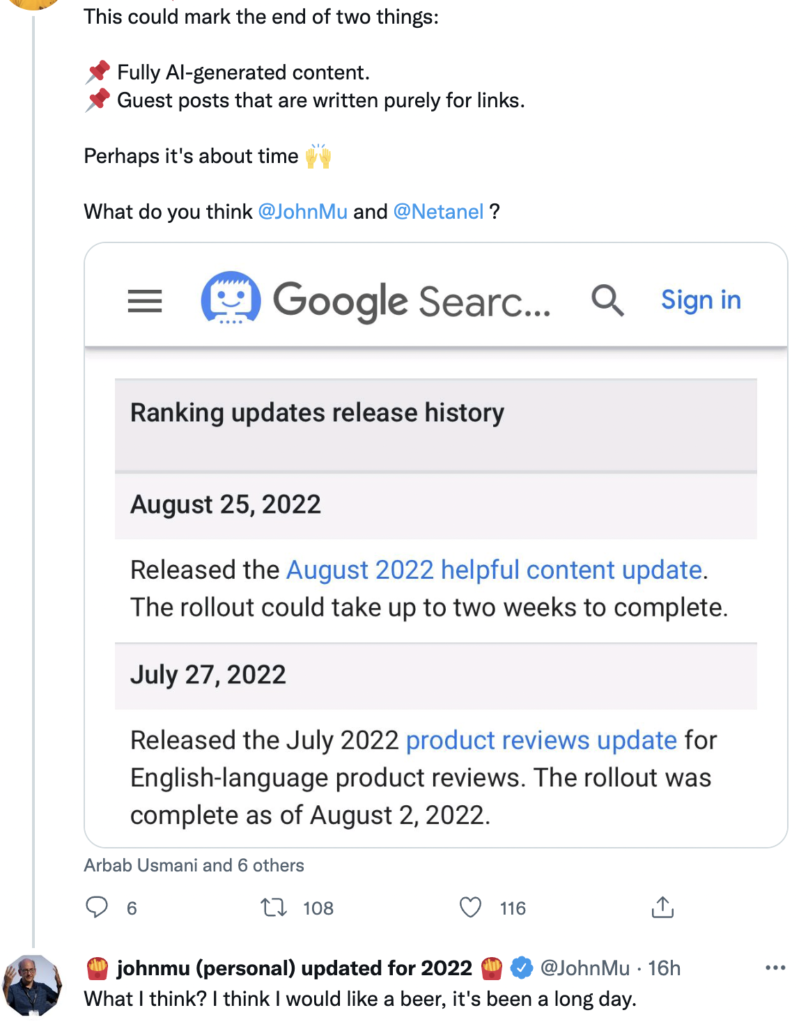Open the hamburger menu in Google Search Central
This screenshot has height=1024, width=808.
pos(145,301)
